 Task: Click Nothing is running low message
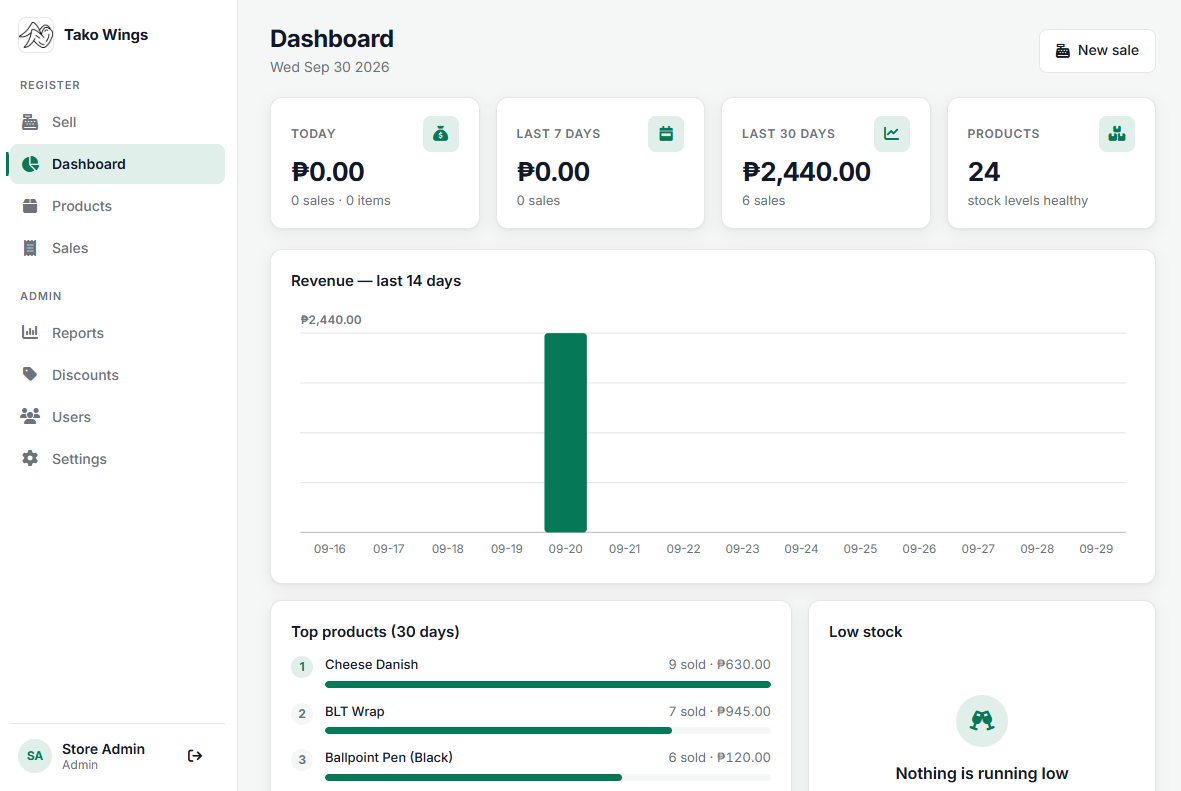click(982, 773)
